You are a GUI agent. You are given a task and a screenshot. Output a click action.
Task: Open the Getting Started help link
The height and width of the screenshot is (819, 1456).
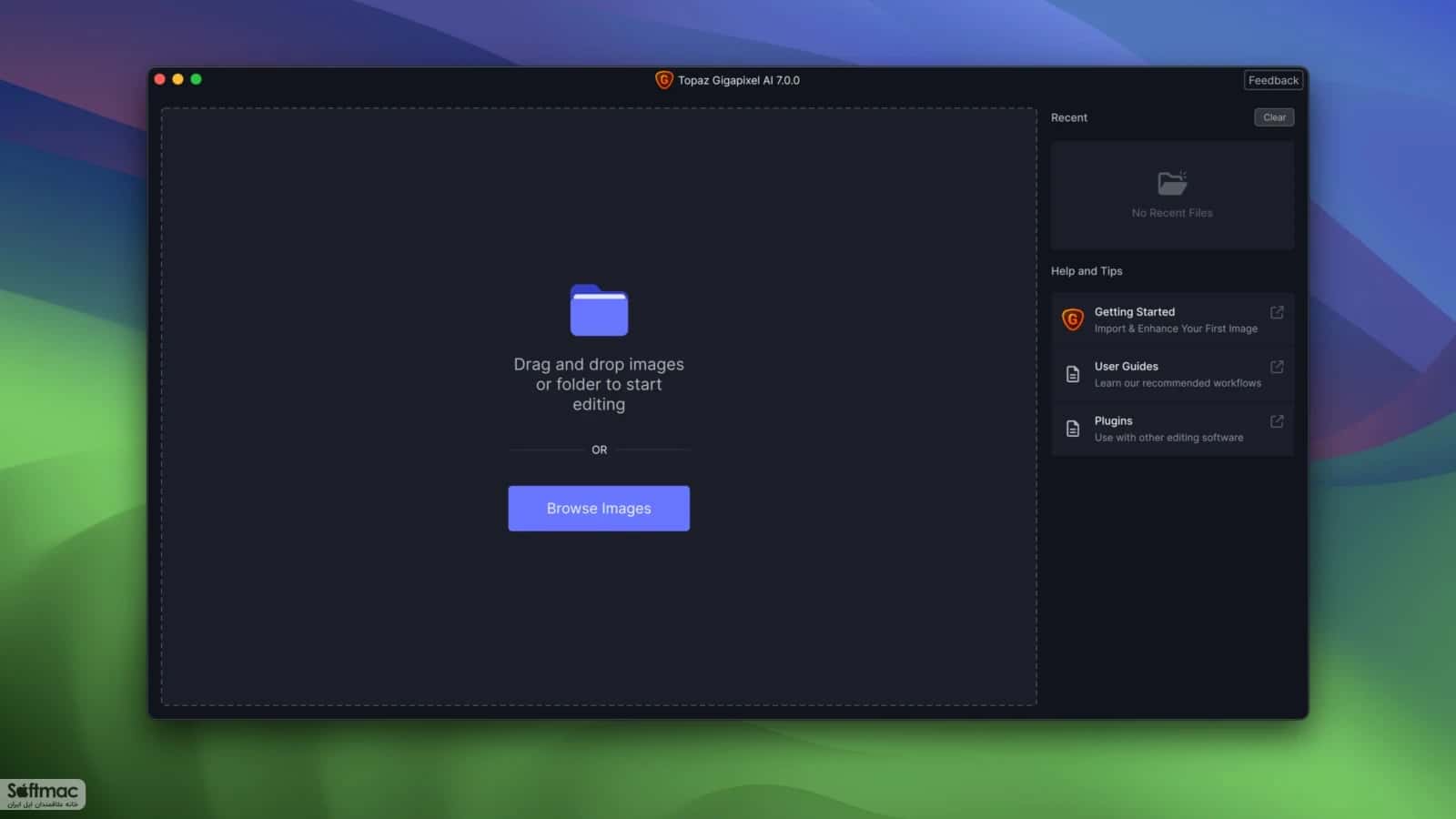click(1172, 319)
